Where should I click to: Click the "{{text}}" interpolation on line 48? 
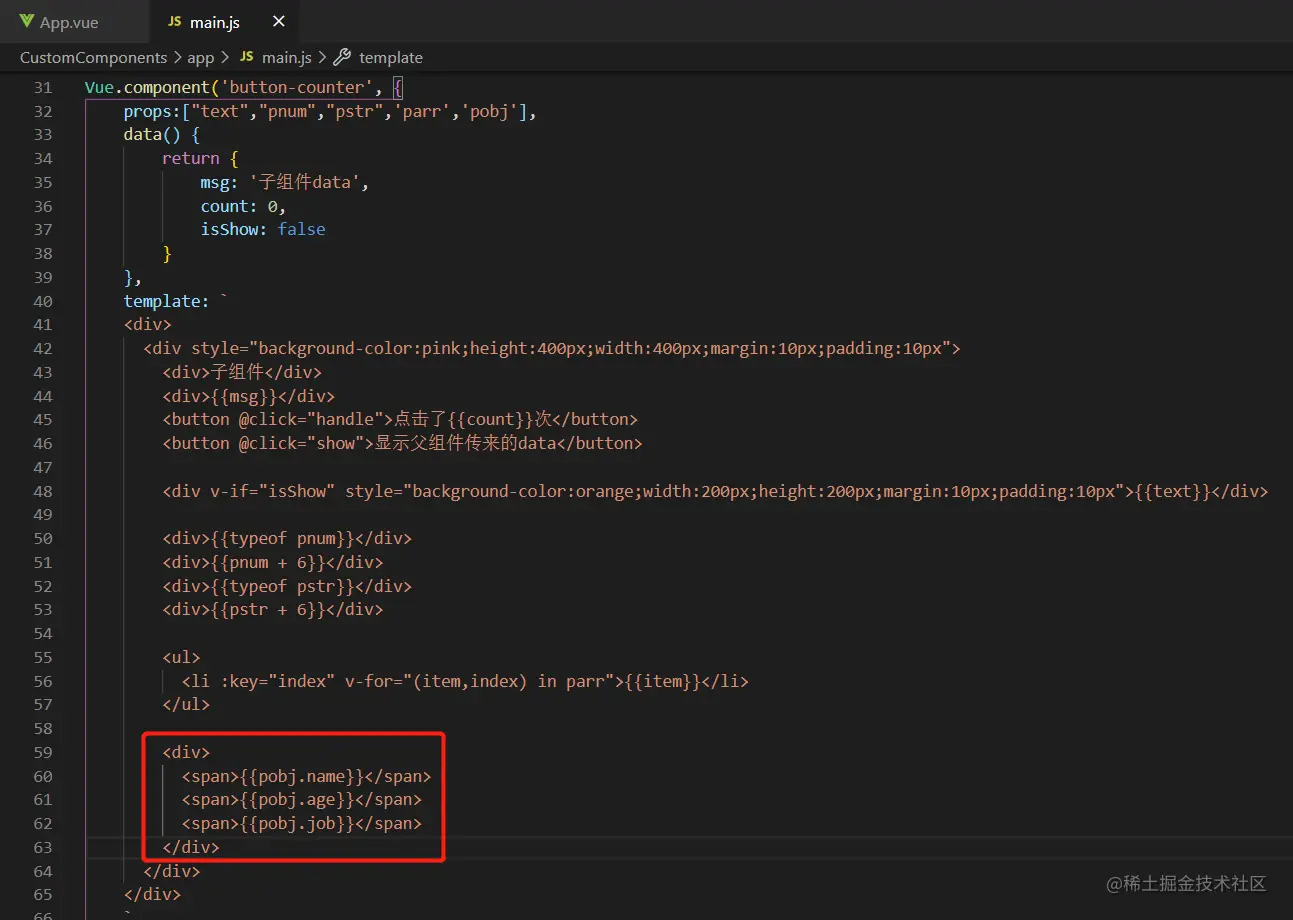(x=1171, y=491)
